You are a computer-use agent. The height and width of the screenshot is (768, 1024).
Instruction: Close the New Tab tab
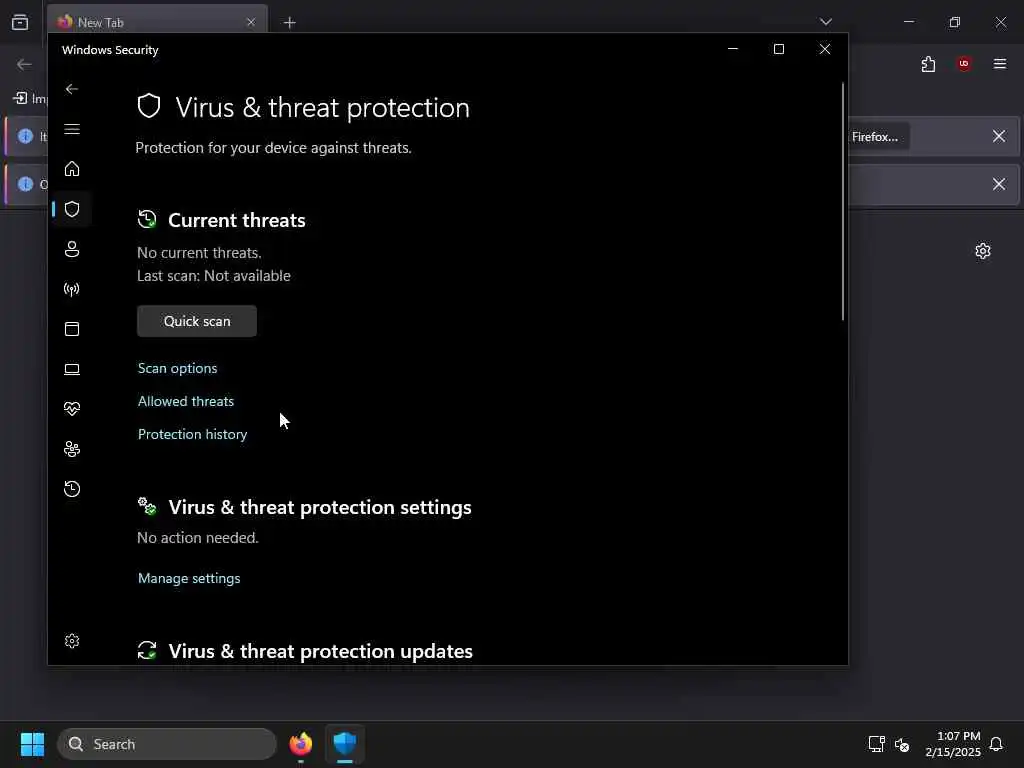coord(251,22)
